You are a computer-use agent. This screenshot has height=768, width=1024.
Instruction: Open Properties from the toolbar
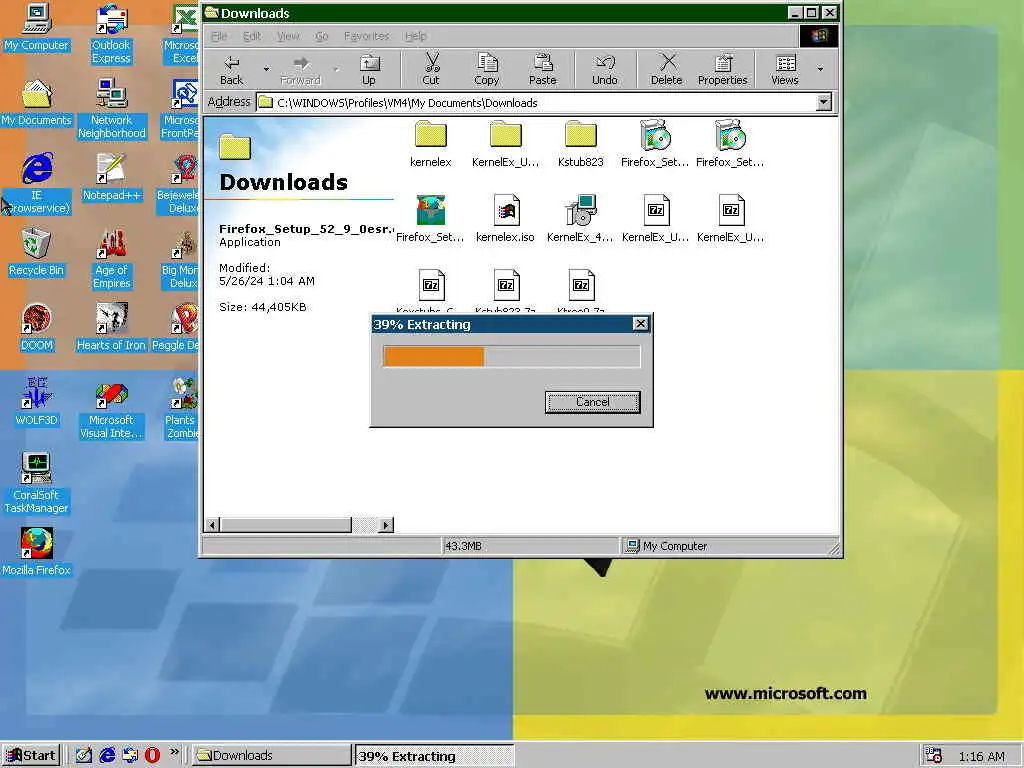722,69
